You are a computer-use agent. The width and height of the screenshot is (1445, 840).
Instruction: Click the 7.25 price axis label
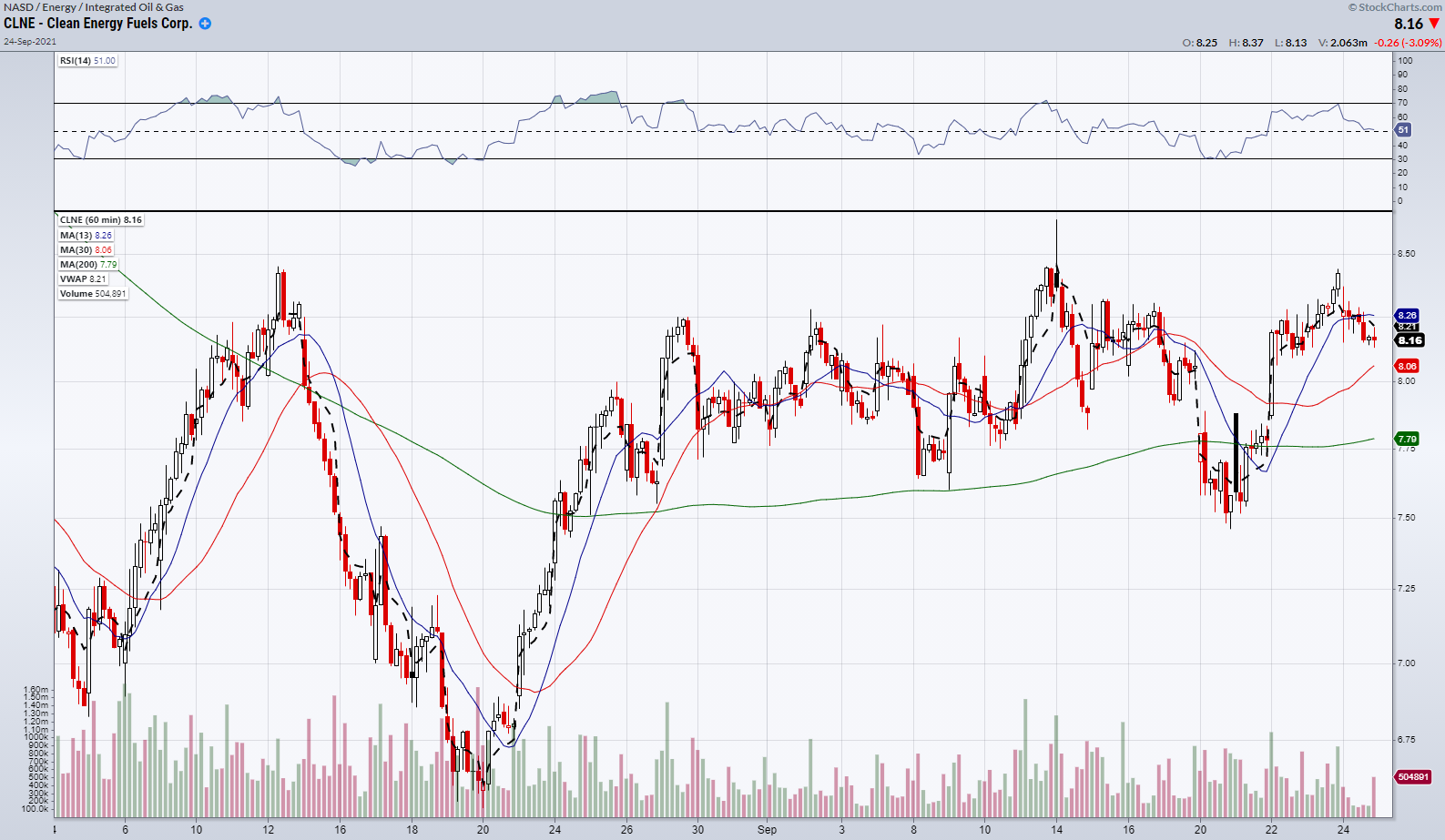(x=1407, y=589)
